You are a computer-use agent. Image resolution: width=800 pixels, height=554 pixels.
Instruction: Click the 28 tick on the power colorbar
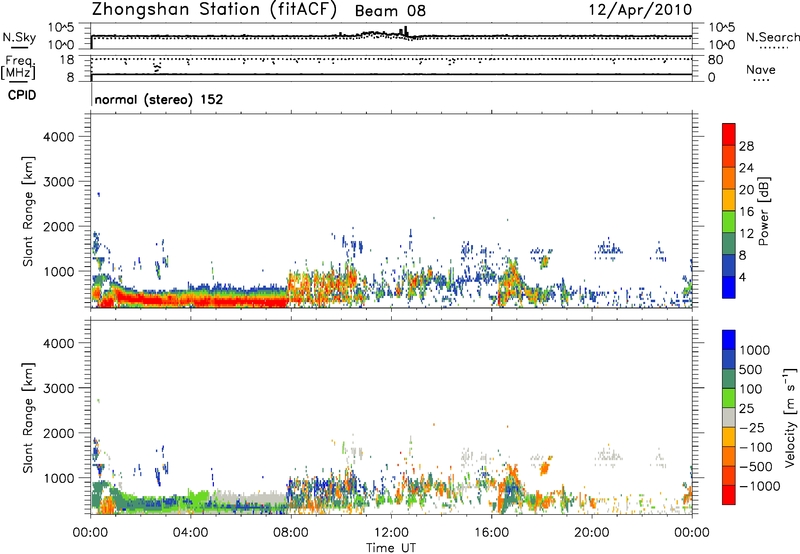[746, 146]
